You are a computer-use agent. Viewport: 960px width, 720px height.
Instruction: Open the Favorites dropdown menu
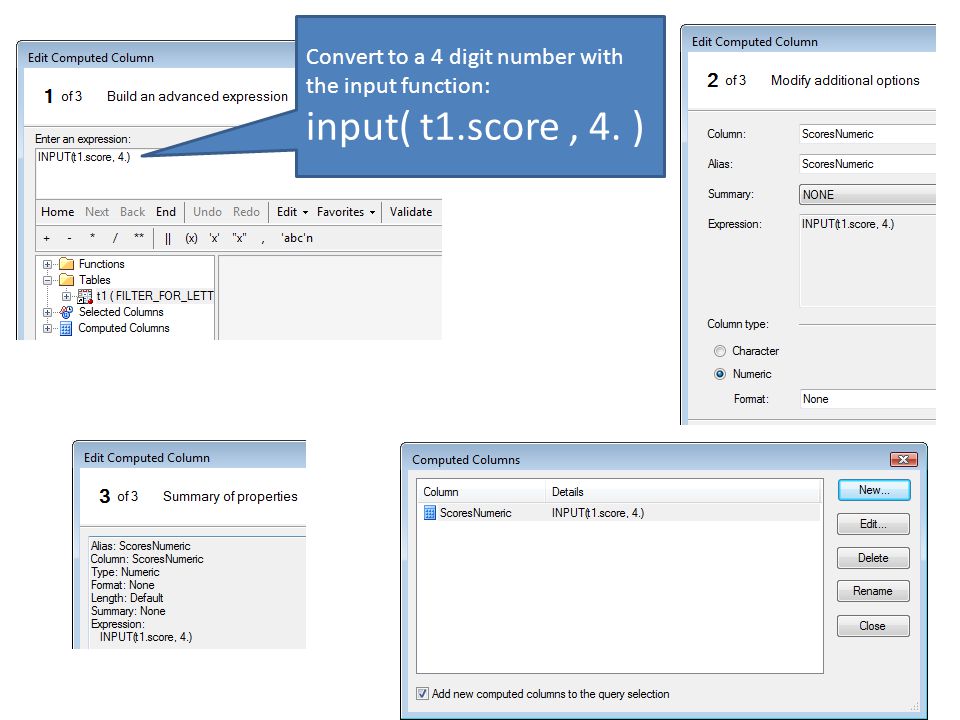click(346, 212)
